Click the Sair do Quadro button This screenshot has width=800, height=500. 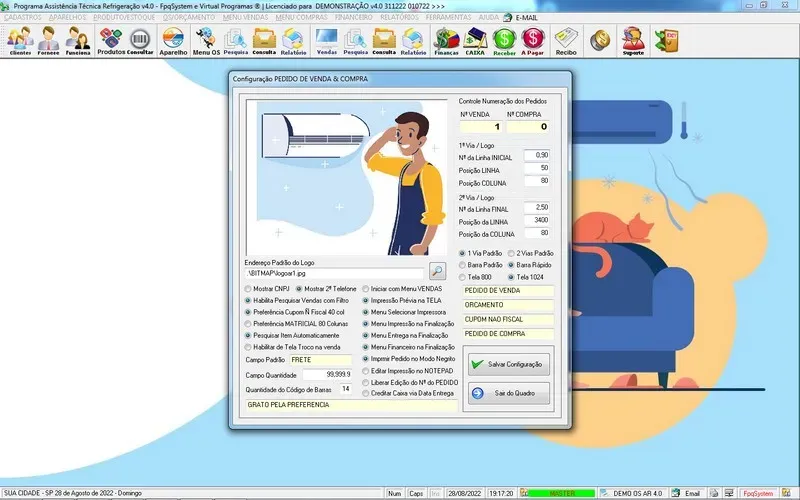click(507, 394)
